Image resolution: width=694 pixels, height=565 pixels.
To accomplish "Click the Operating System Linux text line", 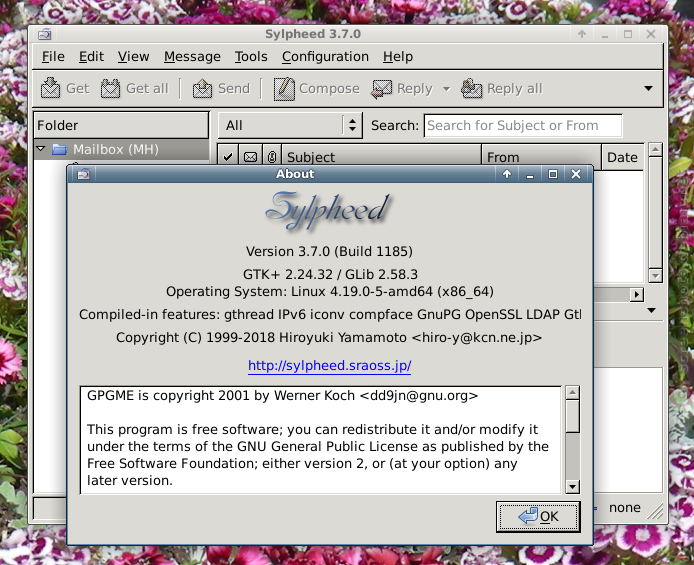I will tap(330, 292).
